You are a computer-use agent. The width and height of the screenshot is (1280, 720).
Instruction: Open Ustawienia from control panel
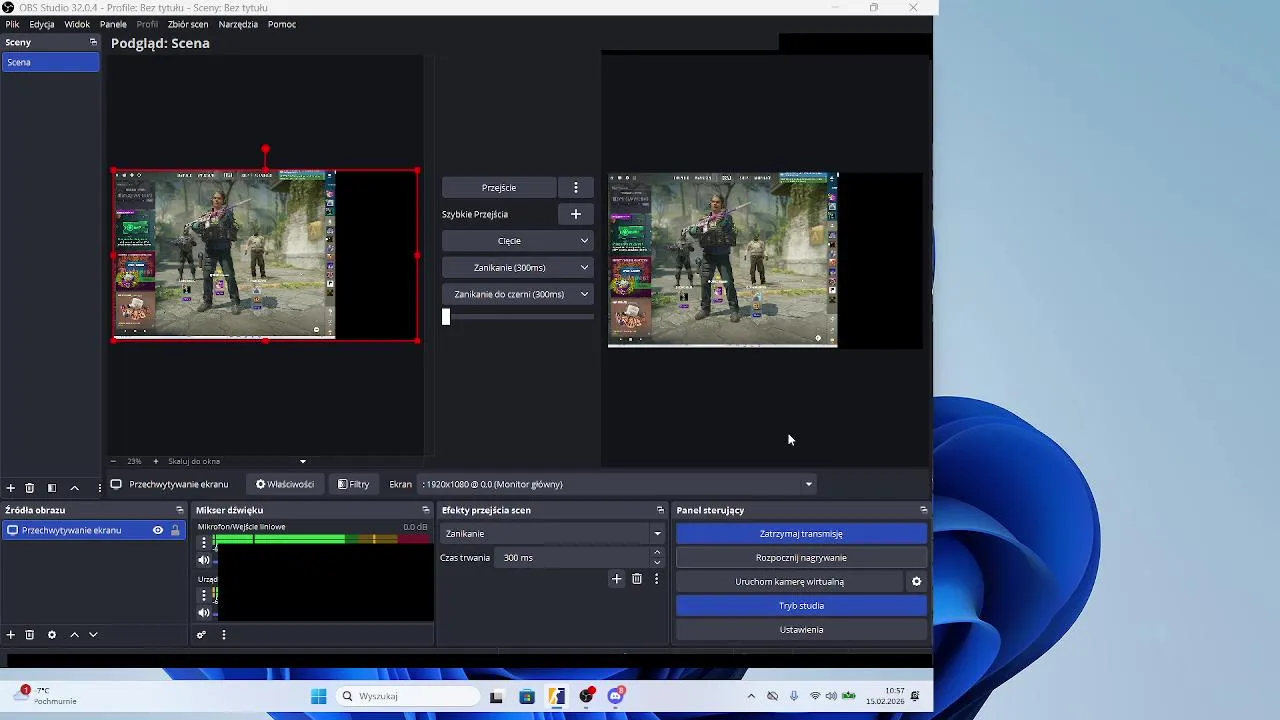coord(801,629)
